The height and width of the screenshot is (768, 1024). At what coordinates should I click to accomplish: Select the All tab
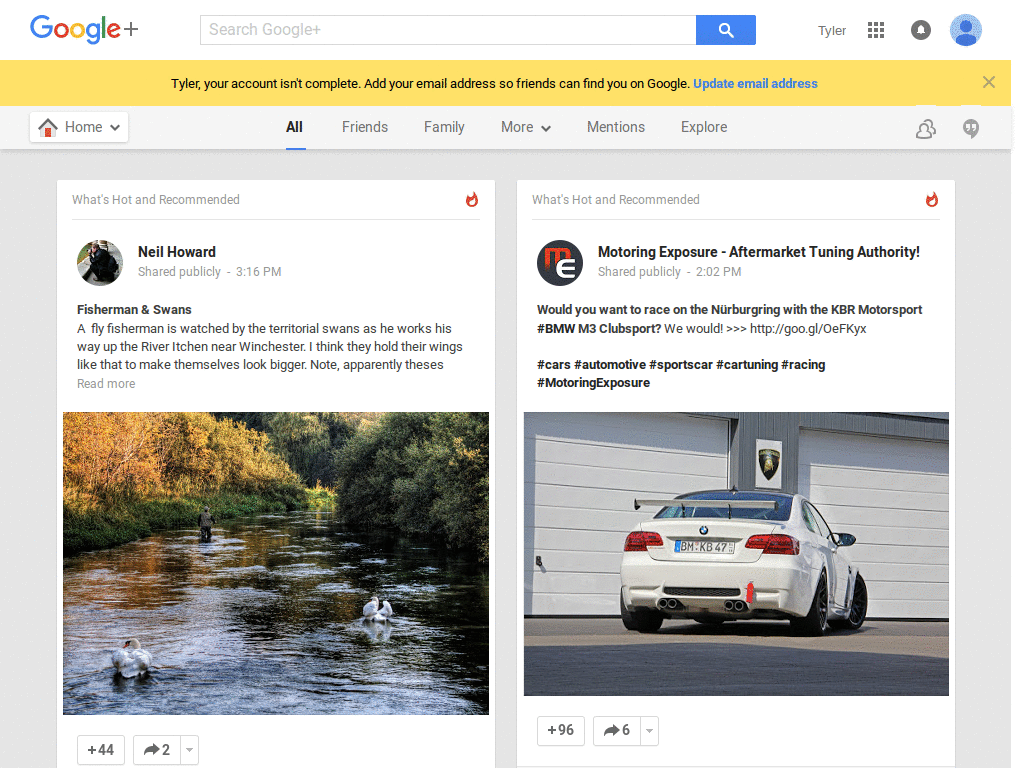pyautogui.click(x=295, y=127)
